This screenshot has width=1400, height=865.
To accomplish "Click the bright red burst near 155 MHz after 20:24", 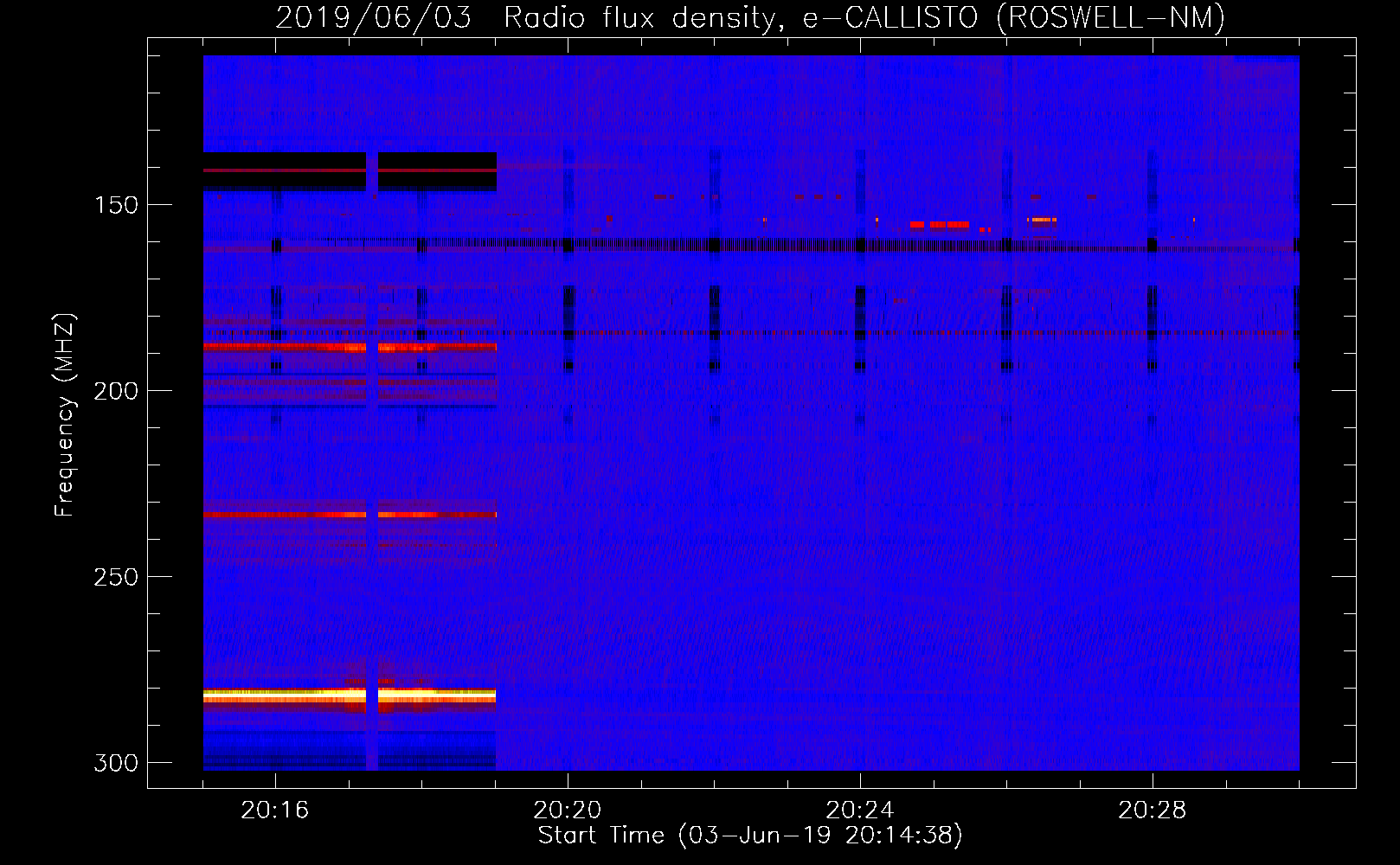I will pyautogui.click(x=939, y=225).
